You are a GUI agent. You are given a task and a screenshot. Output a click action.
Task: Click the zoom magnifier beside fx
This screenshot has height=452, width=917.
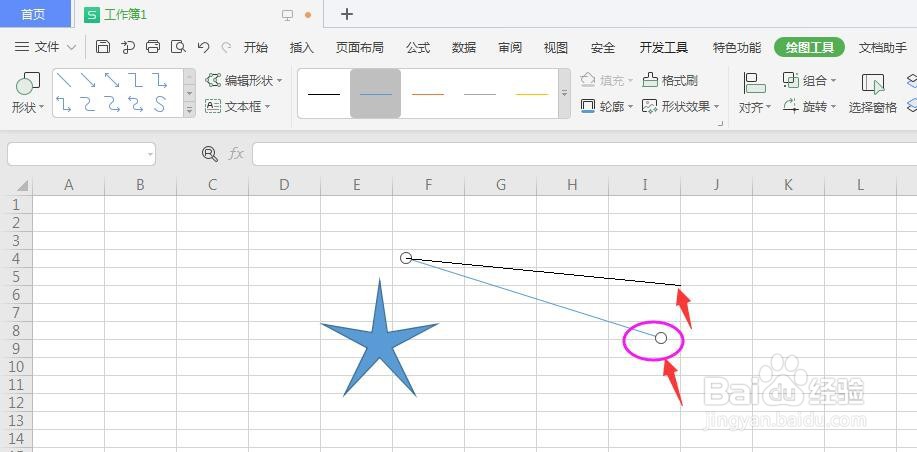coord(209,154)
